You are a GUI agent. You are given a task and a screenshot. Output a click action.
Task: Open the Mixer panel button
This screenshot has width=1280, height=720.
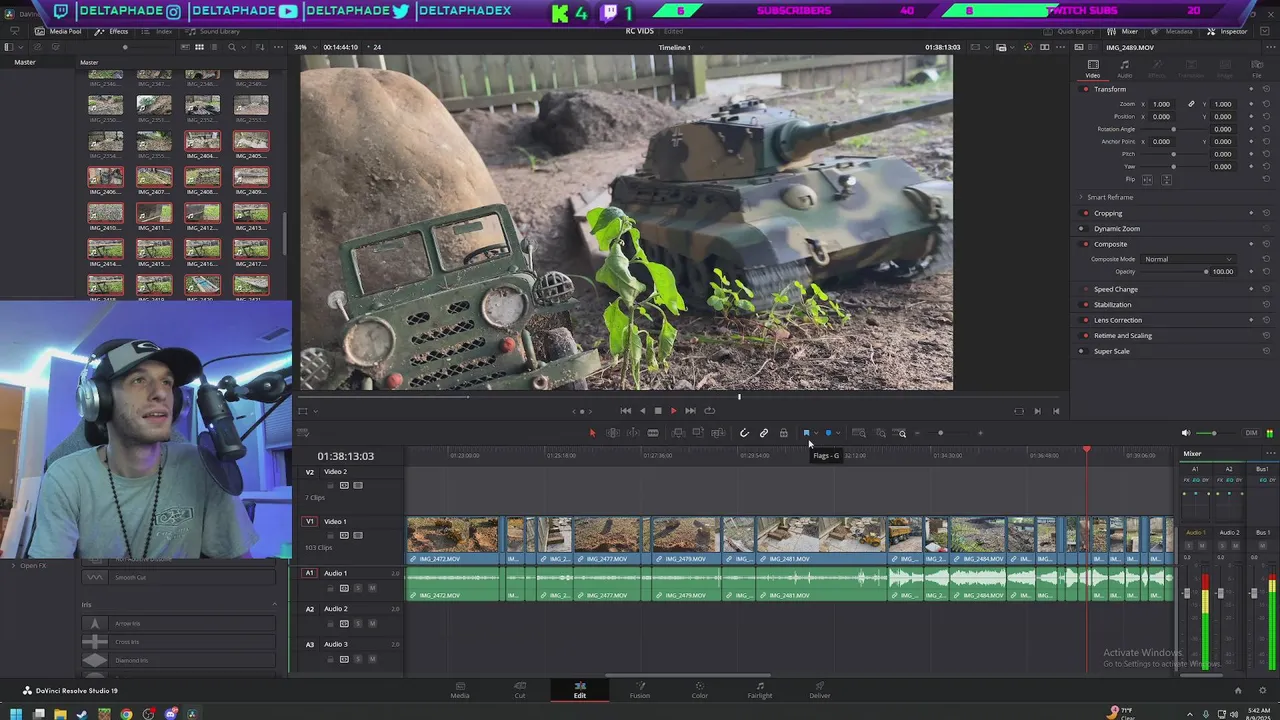[1123, 31]
